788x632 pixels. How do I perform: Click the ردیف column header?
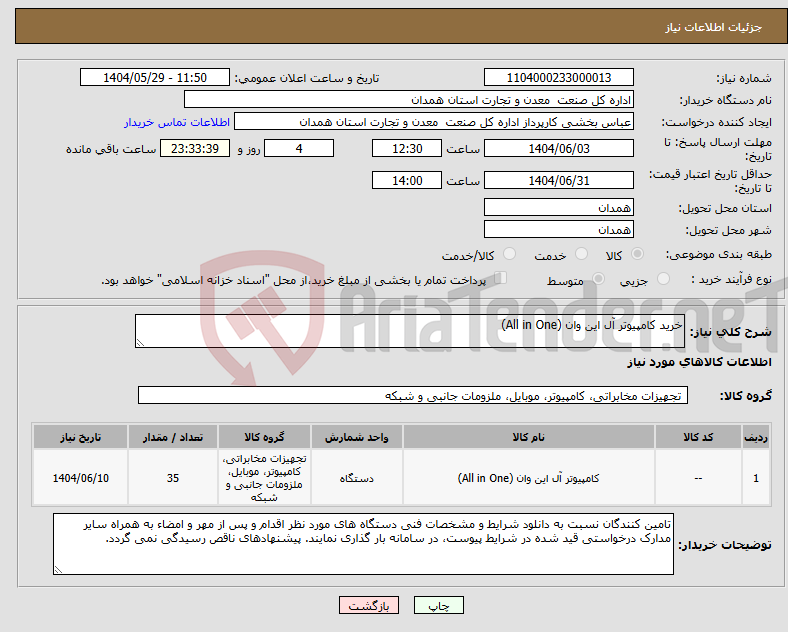pos(756,437)
